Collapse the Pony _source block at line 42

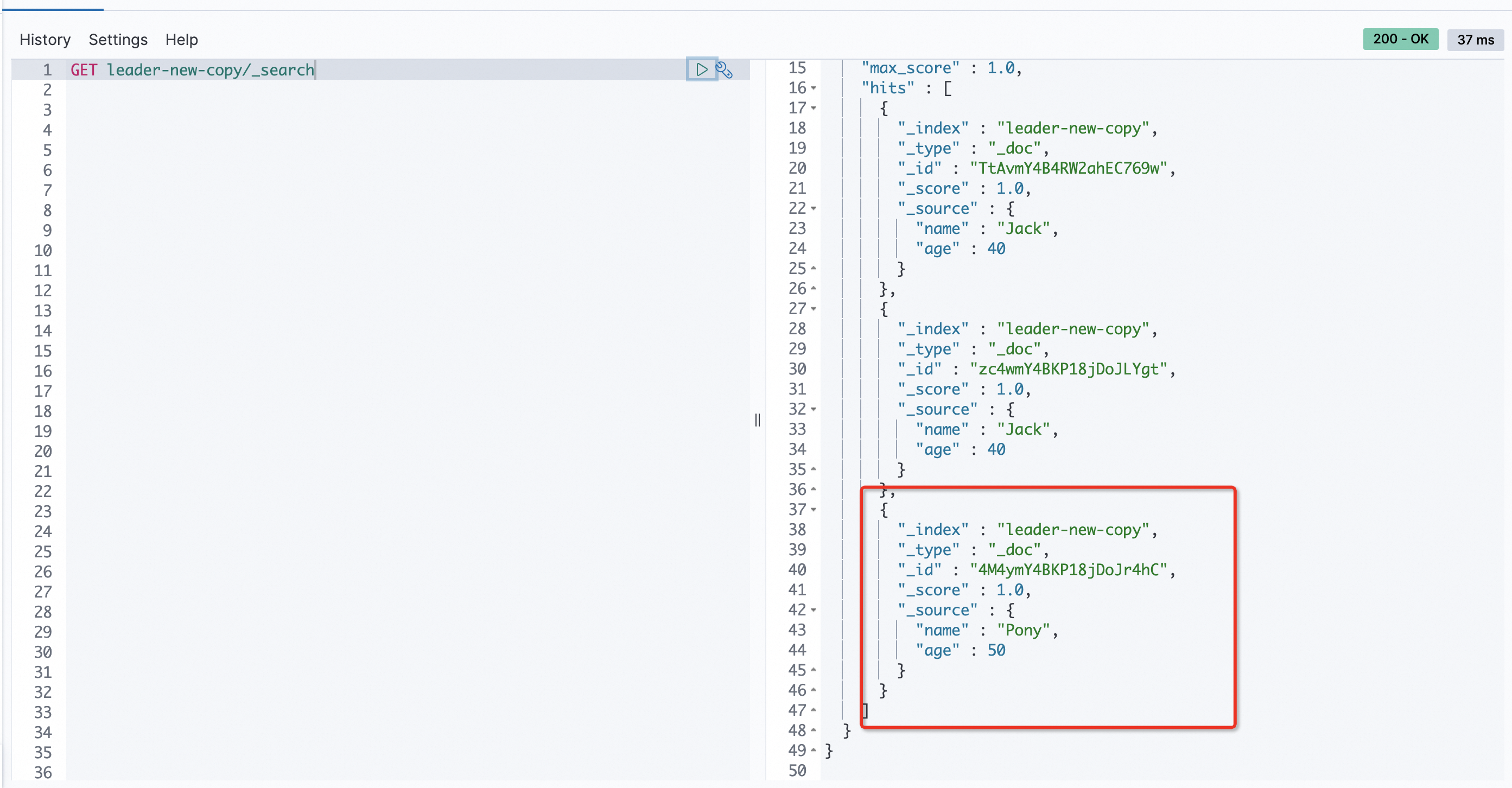(814, 609)
